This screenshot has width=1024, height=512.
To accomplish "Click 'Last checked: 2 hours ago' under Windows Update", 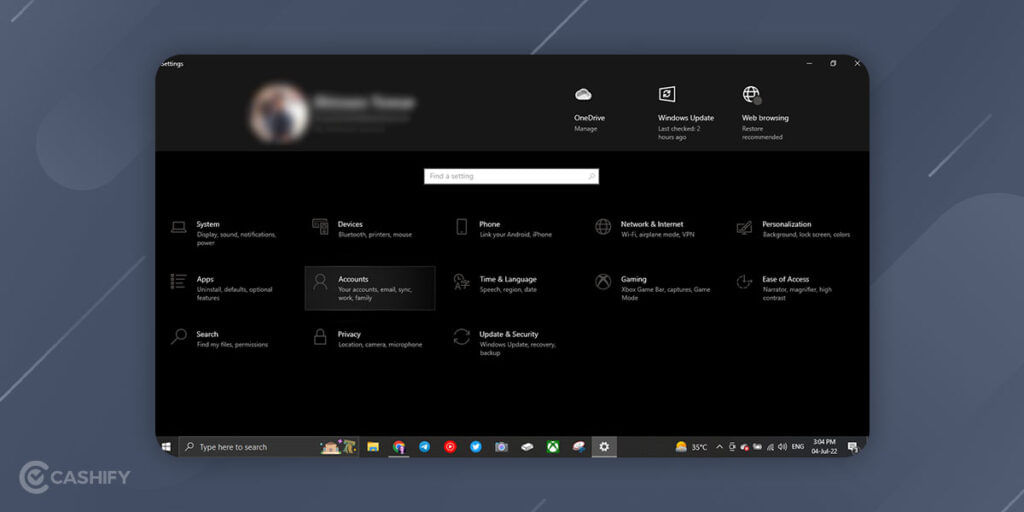I will 679,133.
